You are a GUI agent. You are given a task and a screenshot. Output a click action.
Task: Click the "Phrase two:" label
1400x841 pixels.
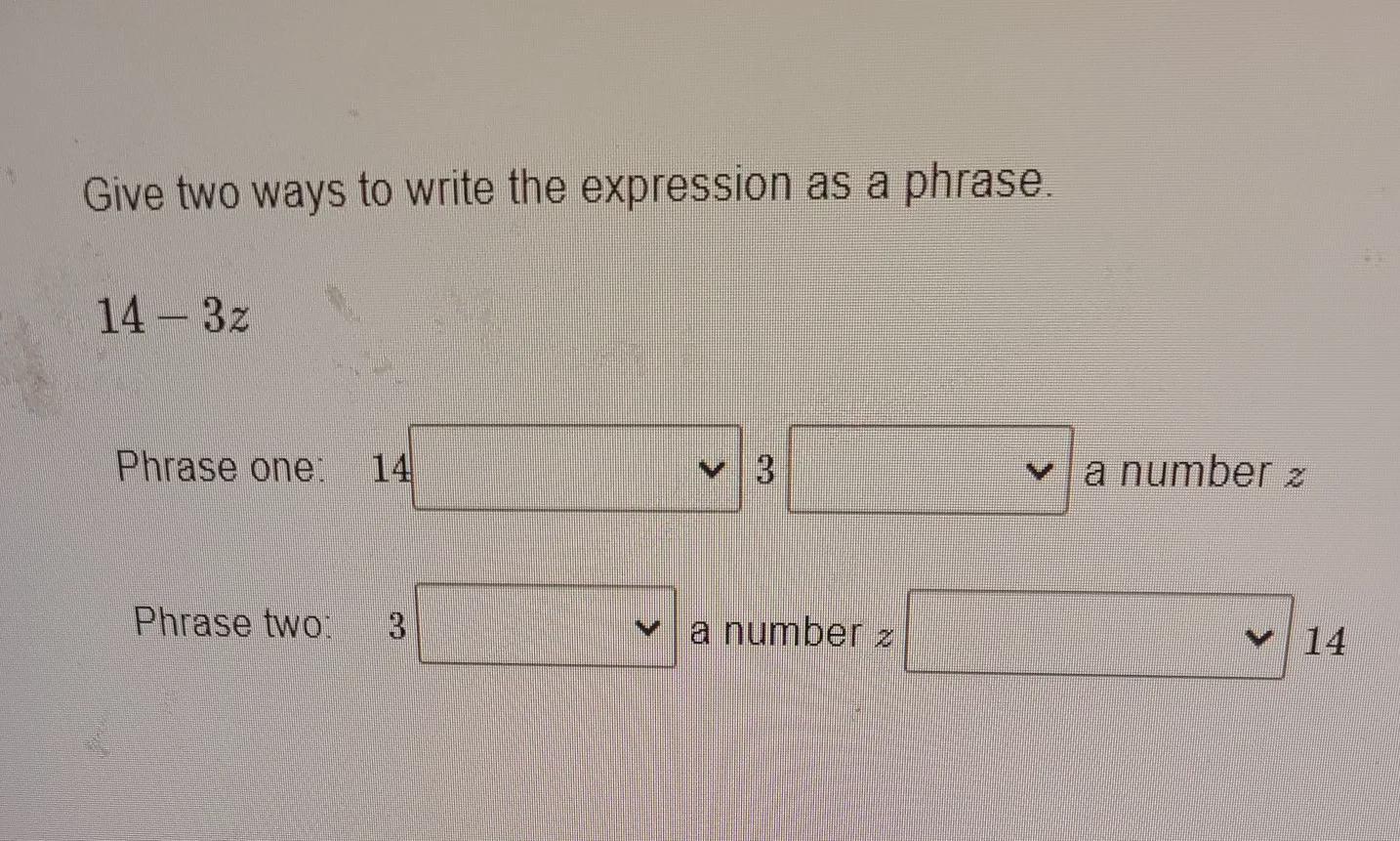tap(232, 622)
